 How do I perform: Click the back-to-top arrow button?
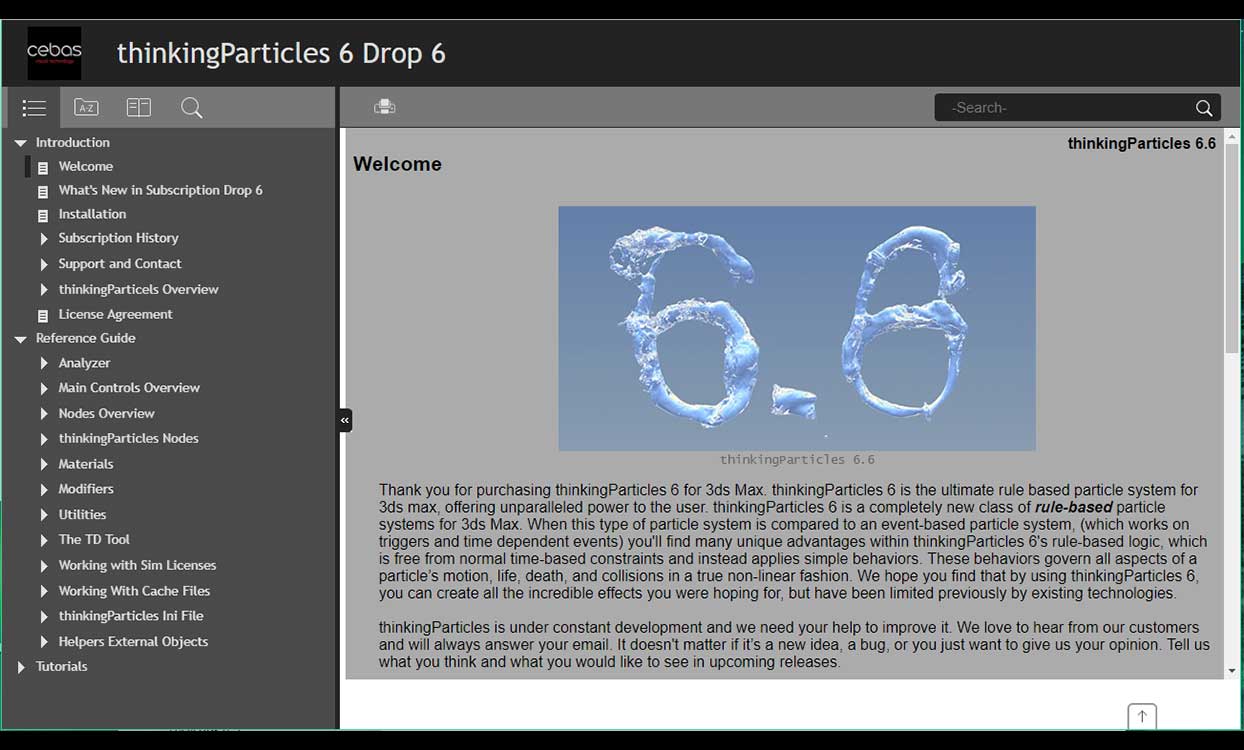(x=1142, y=716)
